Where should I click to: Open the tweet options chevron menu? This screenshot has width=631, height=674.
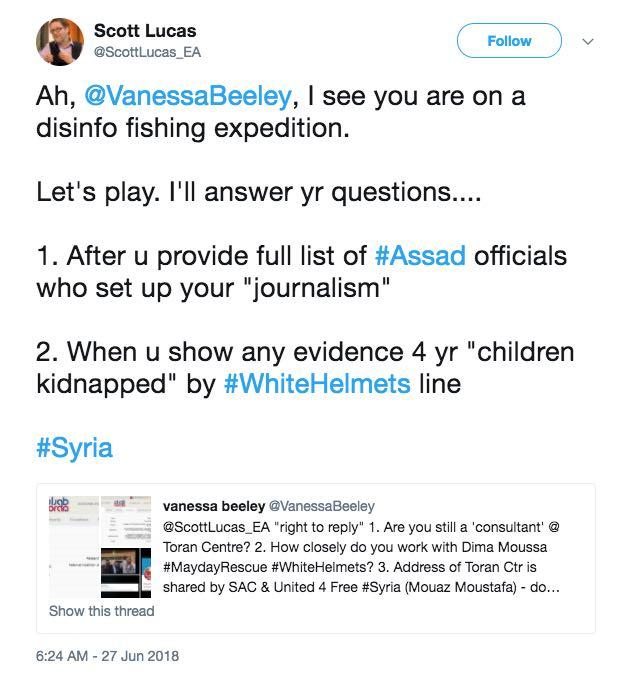coord(587,42)
